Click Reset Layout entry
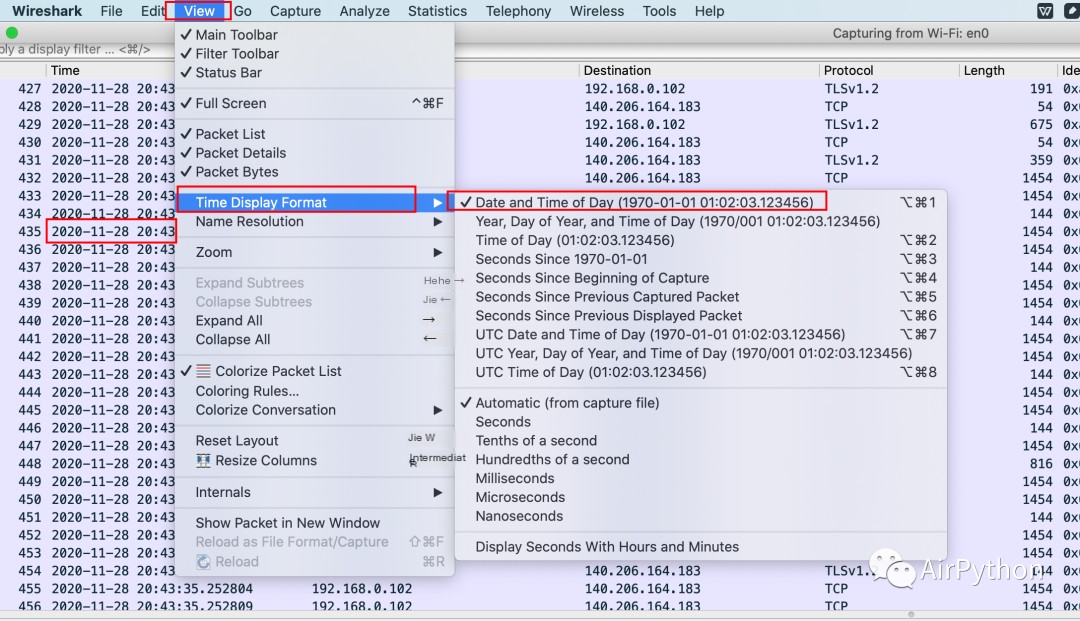Image resolution: width=1080 pixels, height=621 pixels. tap(315, 441)
